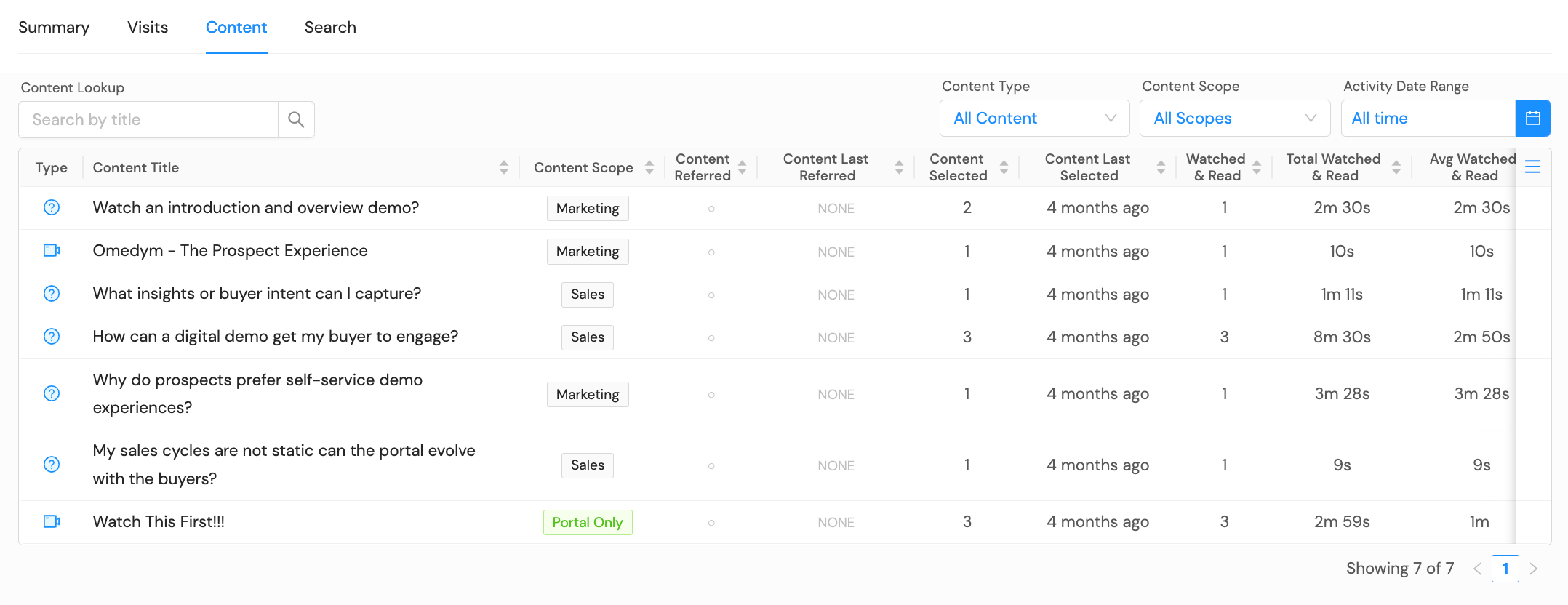Open the All time date range field
The width and height of the screenshot is (1568, 605).
click(x=1428, y=118)
